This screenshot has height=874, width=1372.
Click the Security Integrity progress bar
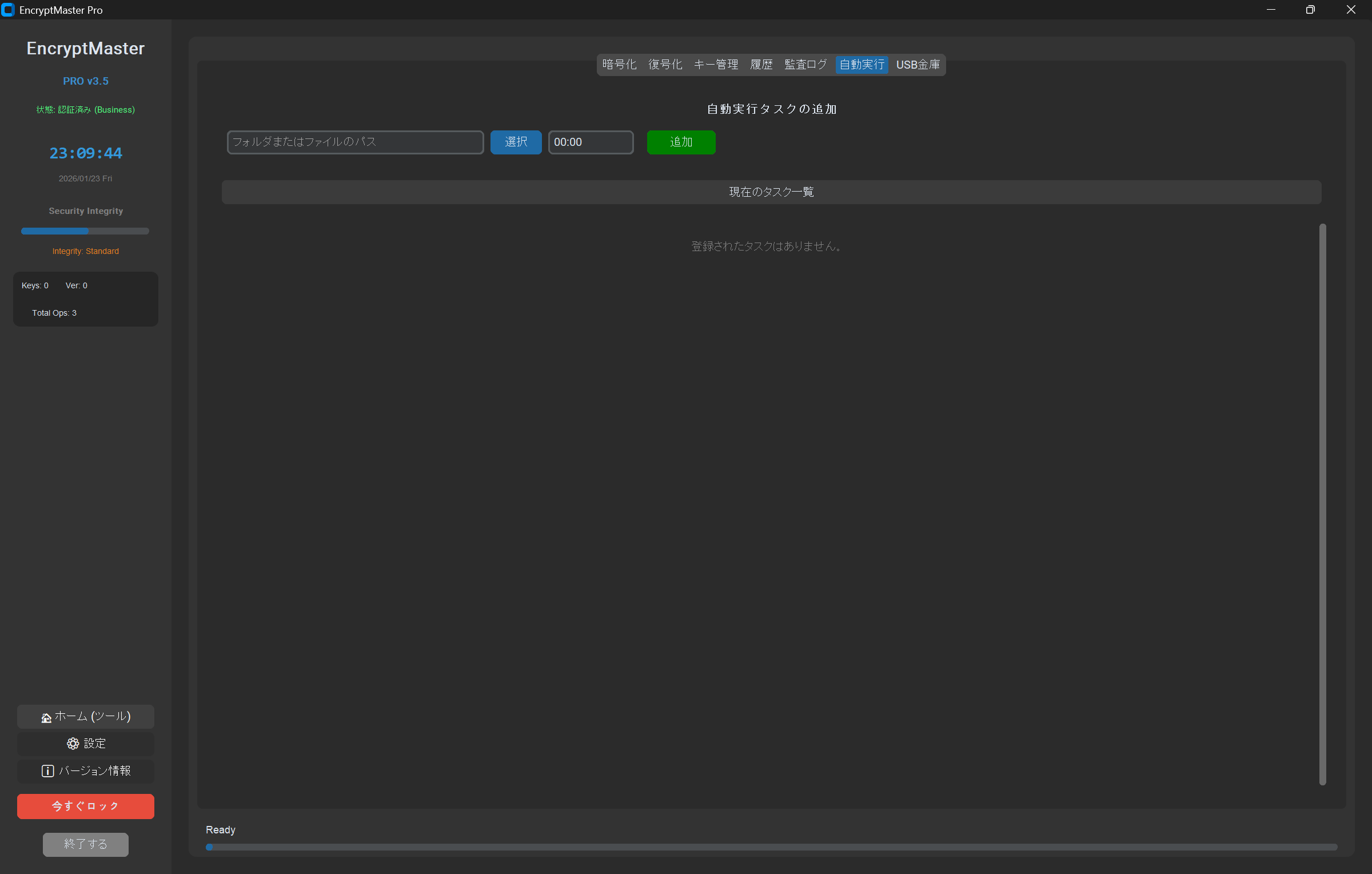coord(85,231)
